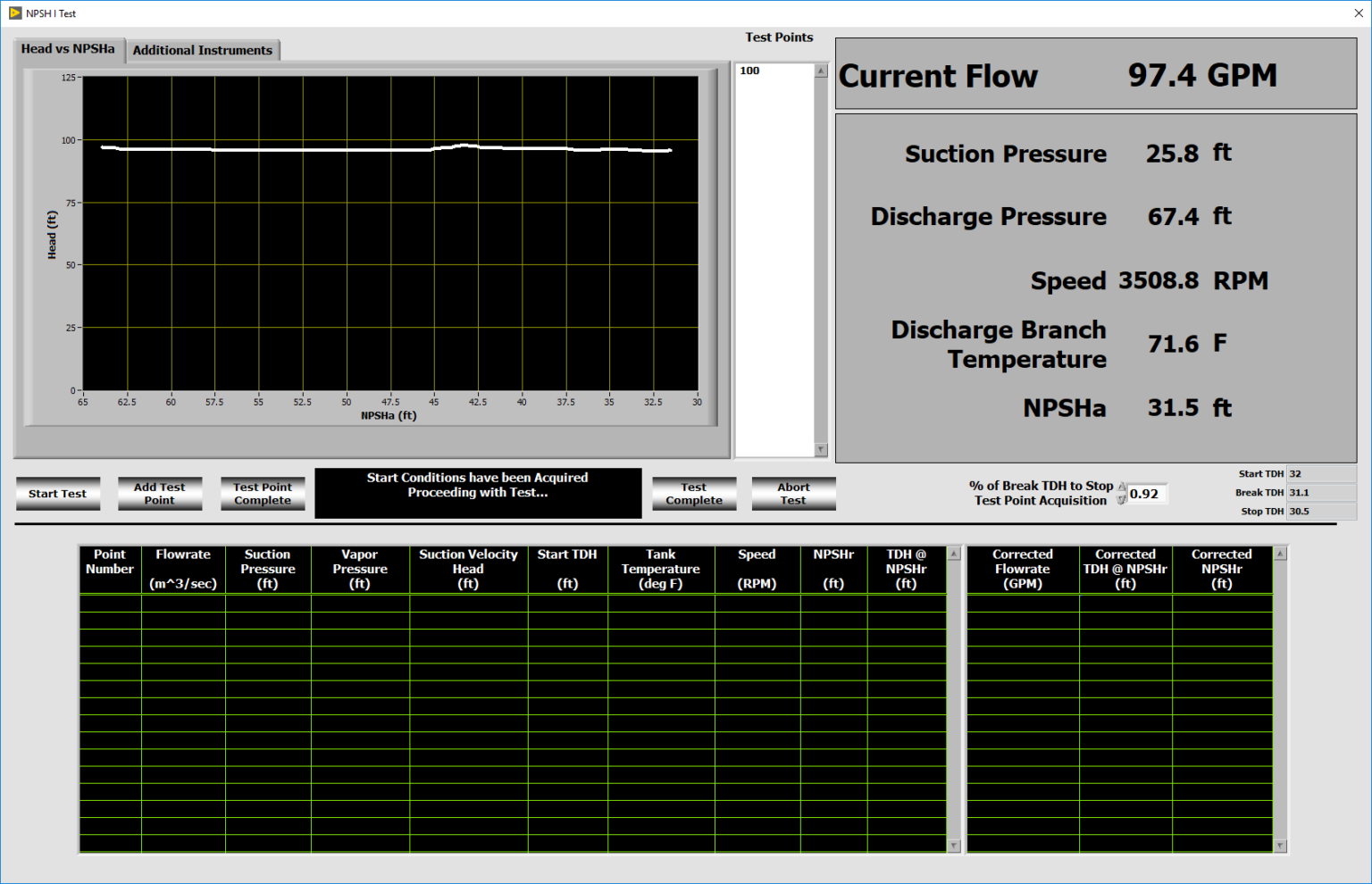1372x884 pixels.
Task: Click the Test Points list scrollbar down arrow
Action: point(821,449)
